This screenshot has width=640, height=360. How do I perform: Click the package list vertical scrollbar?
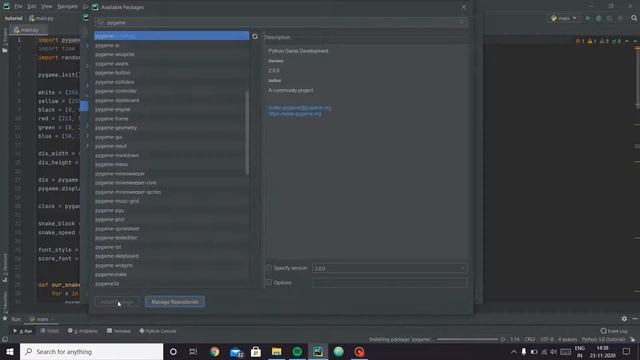tap(247, 133)
